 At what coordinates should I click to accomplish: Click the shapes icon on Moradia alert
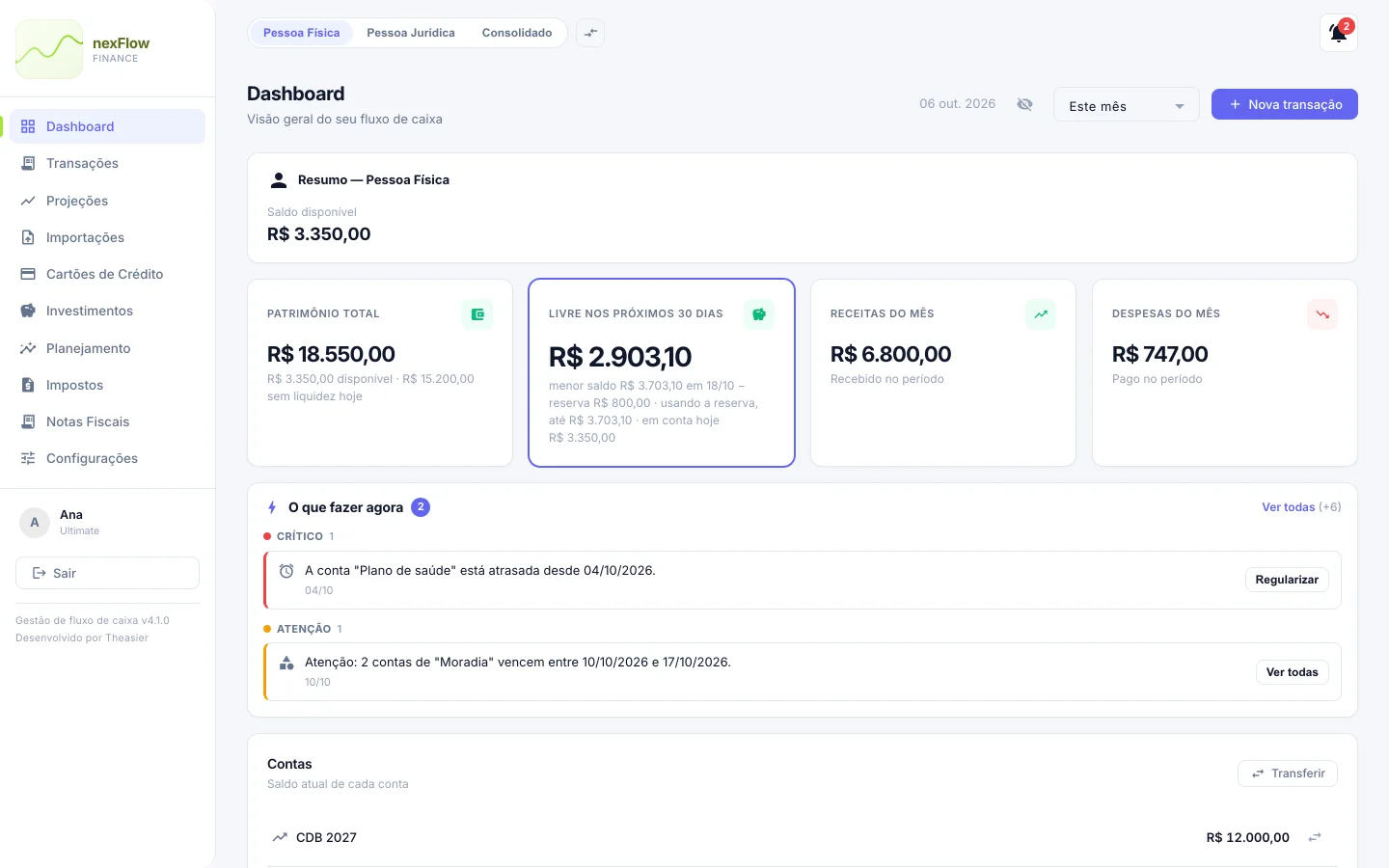[x=286, y=663]
